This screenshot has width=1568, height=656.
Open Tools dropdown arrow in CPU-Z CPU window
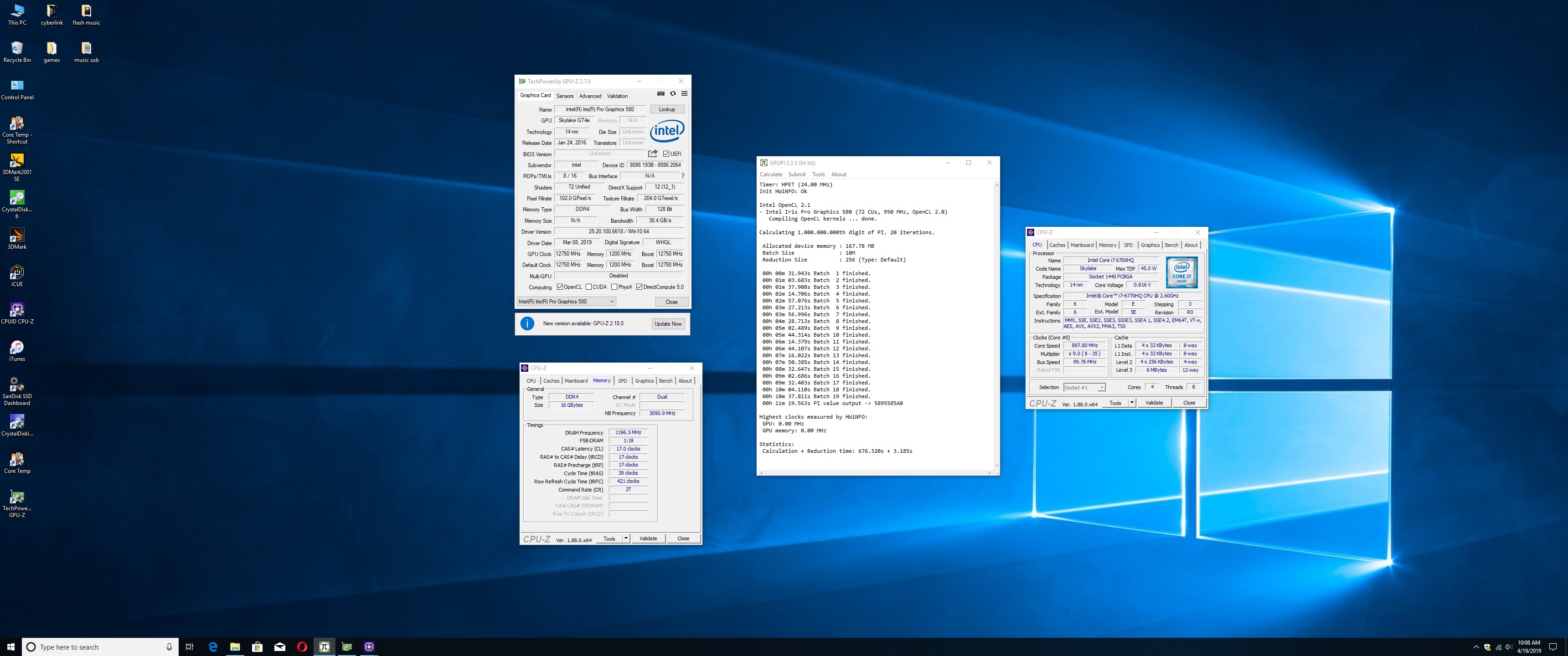point(1132,403)
